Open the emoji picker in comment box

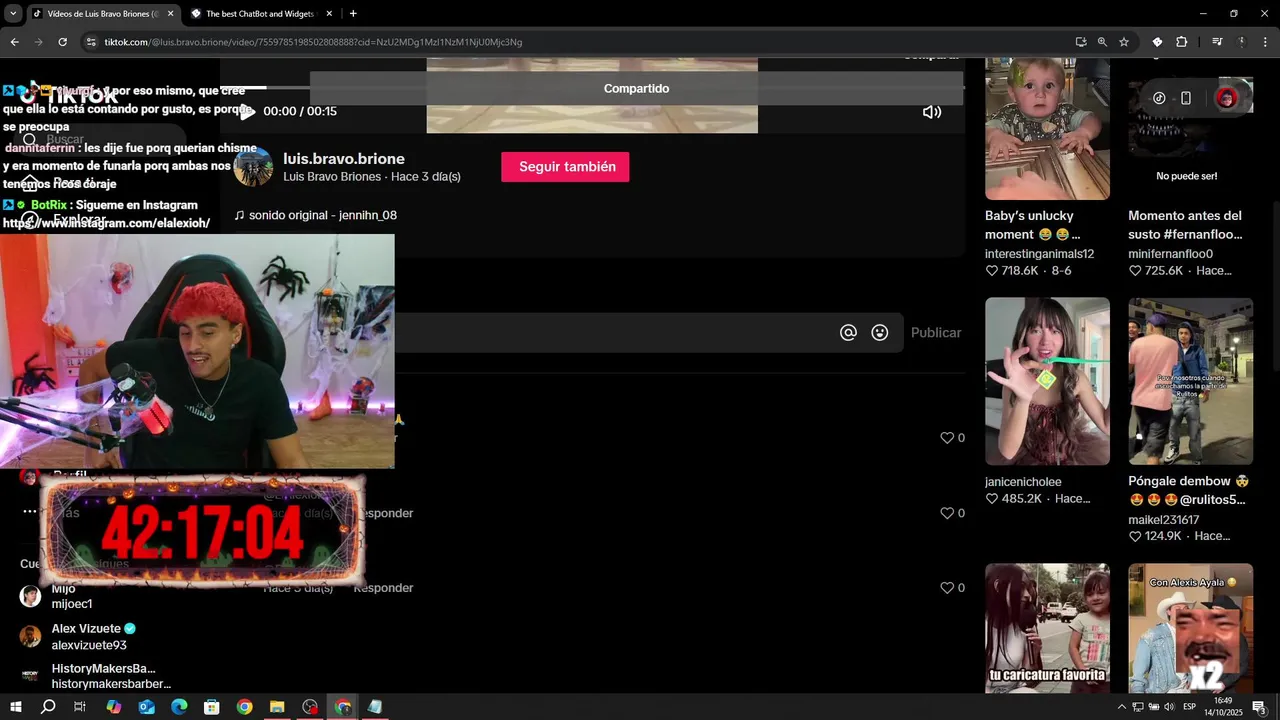click(880, 333)
